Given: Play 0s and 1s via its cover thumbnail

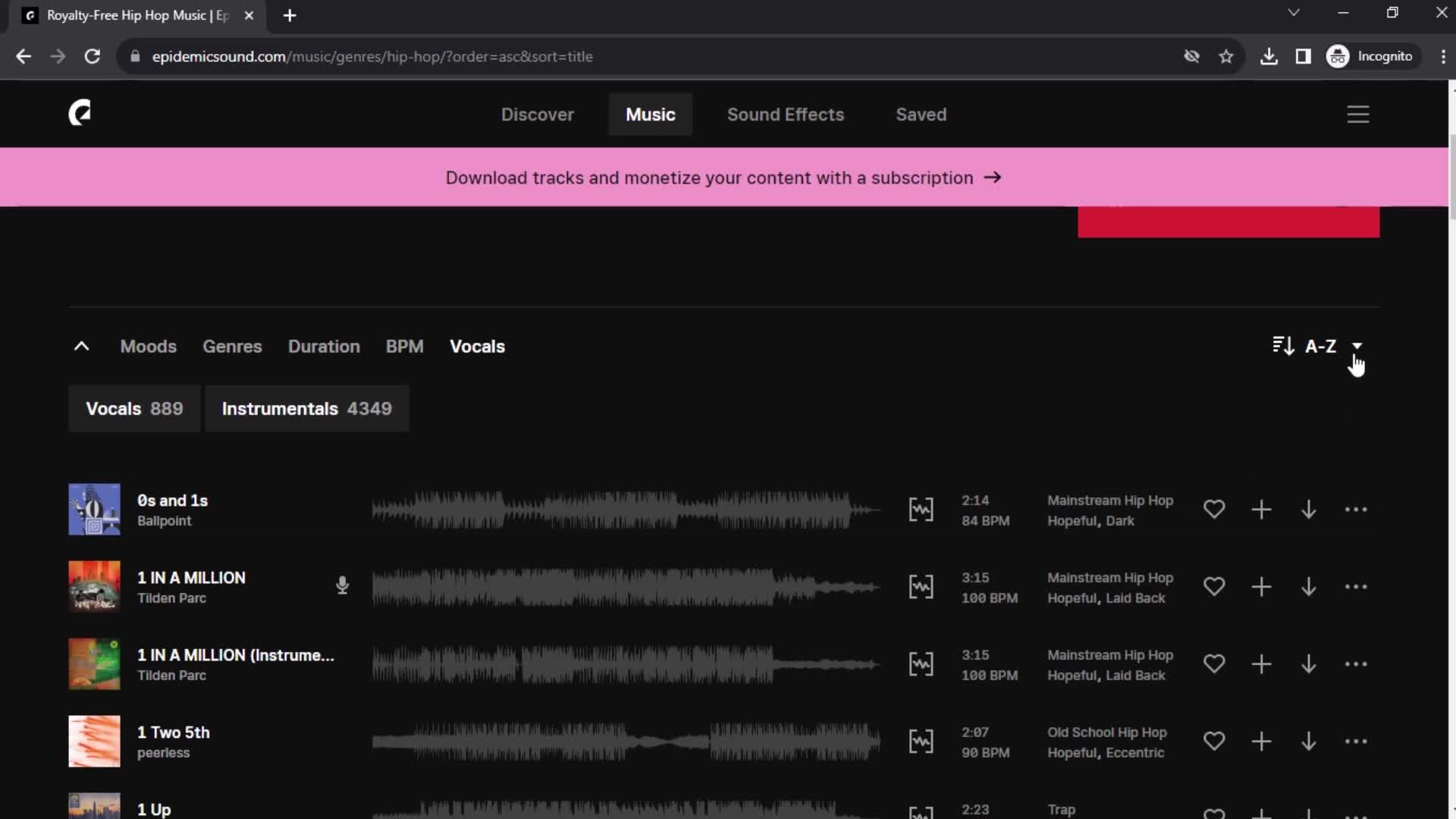Looking at the screenshot, I should (x=94, y=510).
